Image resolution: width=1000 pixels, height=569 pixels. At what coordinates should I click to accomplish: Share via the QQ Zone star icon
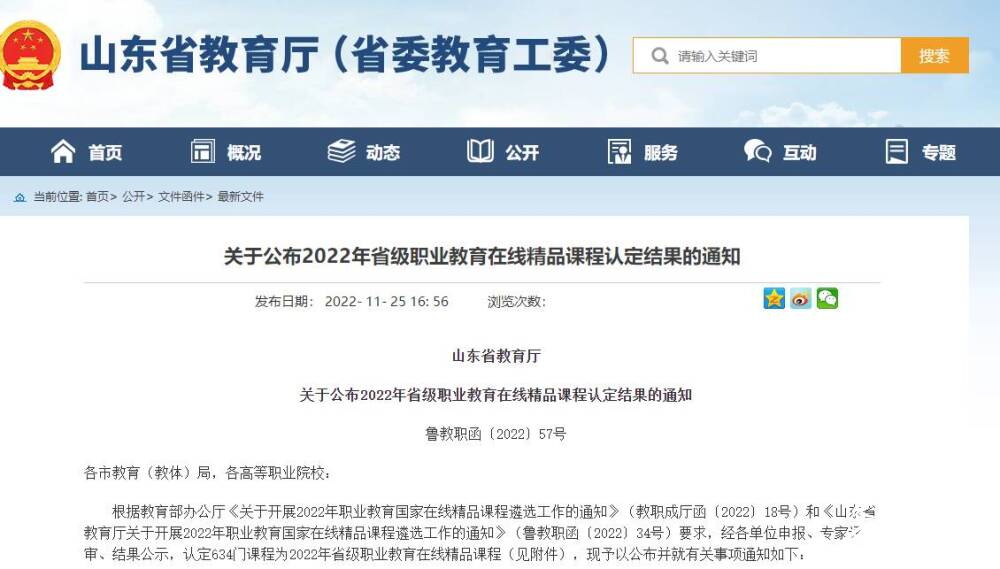coord(774,298)
